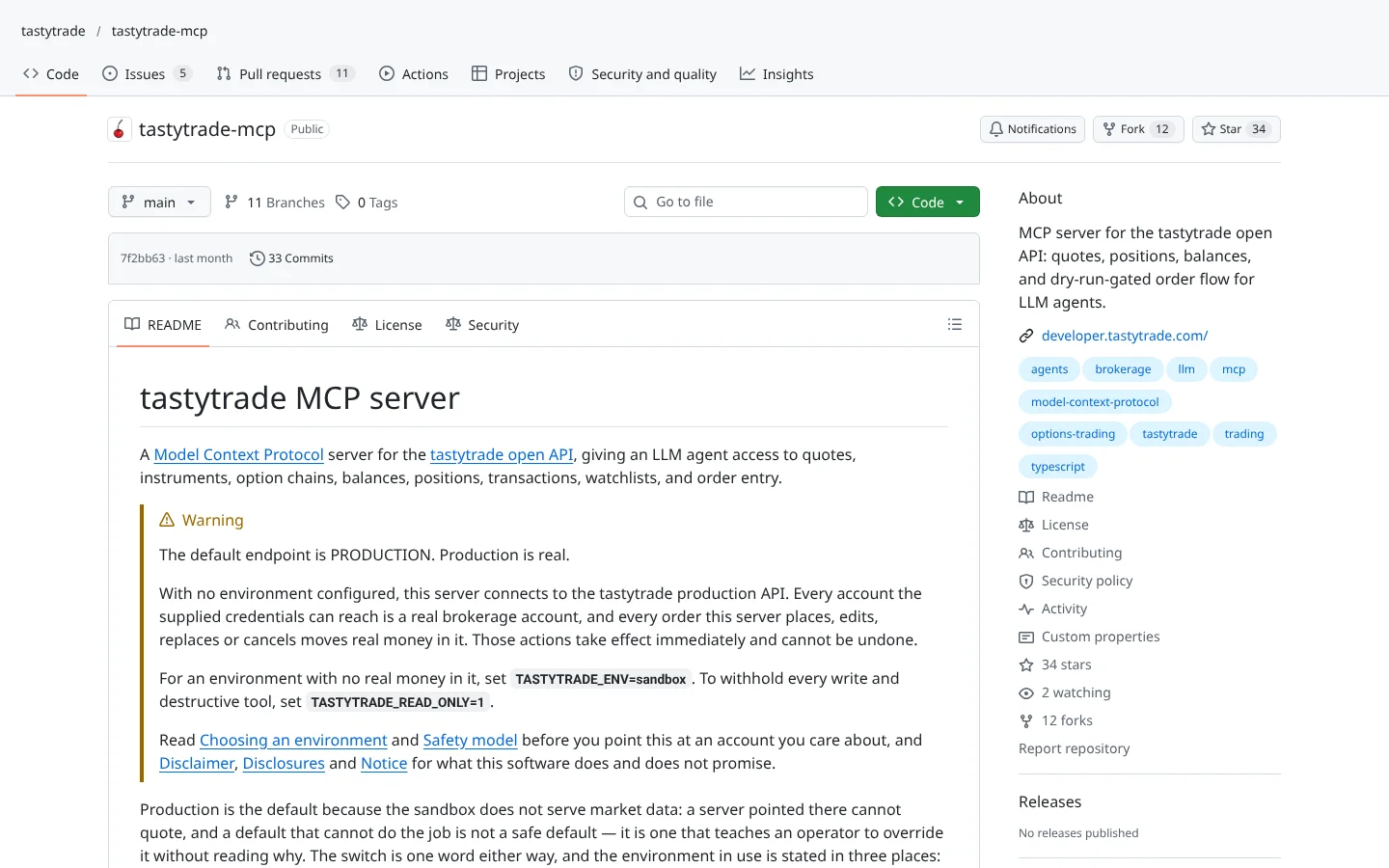Click the commit history clock icon

[257, 258]
